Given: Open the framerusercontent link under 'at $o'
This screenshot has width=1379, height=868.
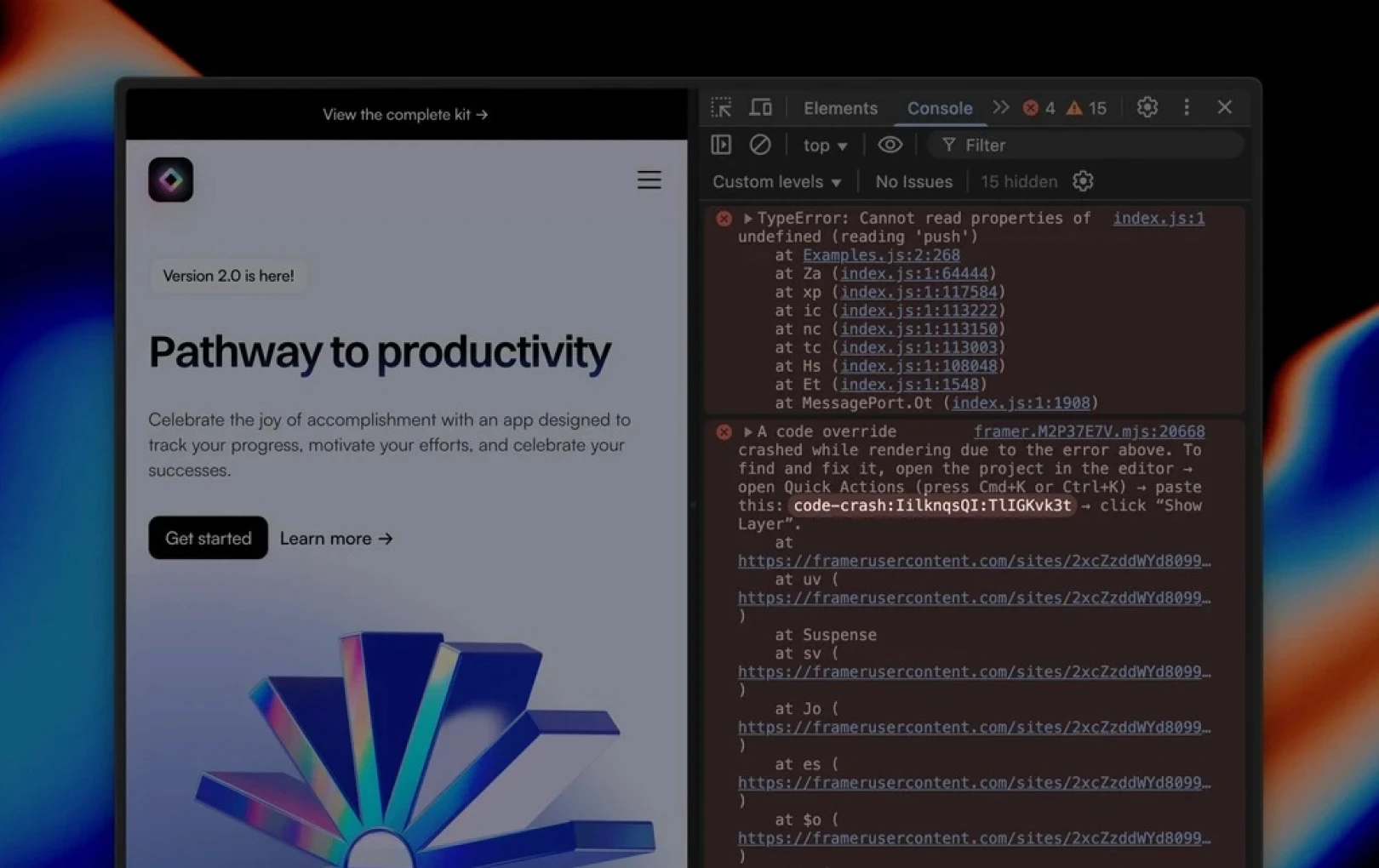Looking at the screenshot, I should click(x=974, y=838).
